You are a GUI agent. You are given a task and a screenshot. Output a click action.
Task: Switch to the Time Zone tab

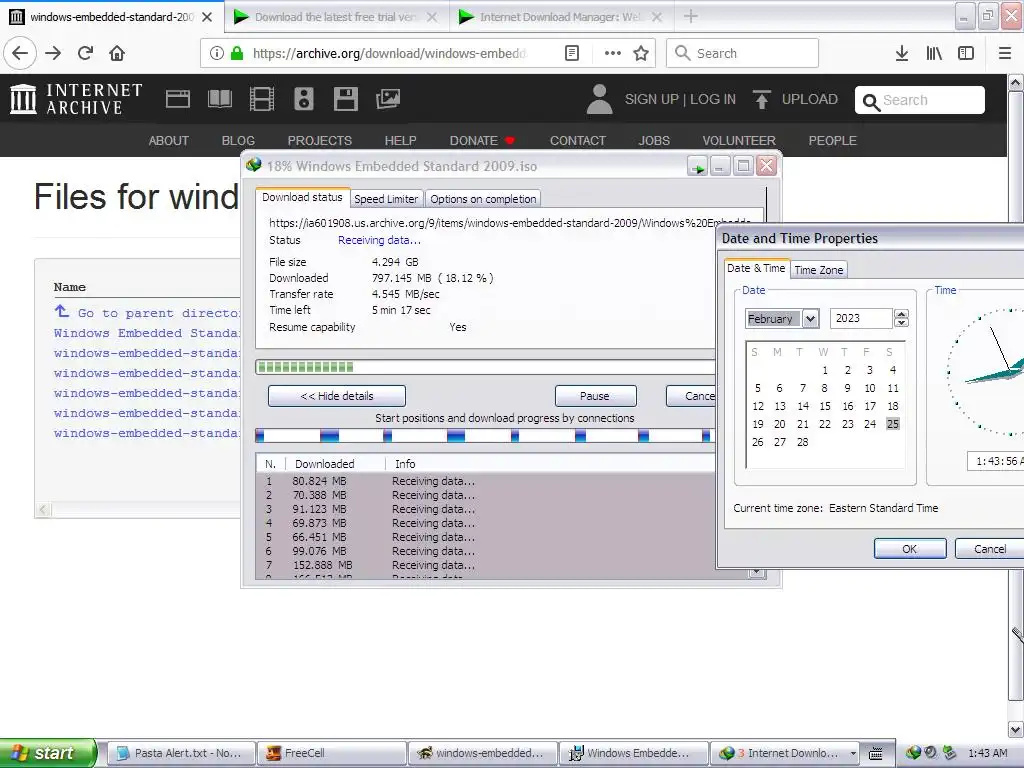tap(818, 270)
